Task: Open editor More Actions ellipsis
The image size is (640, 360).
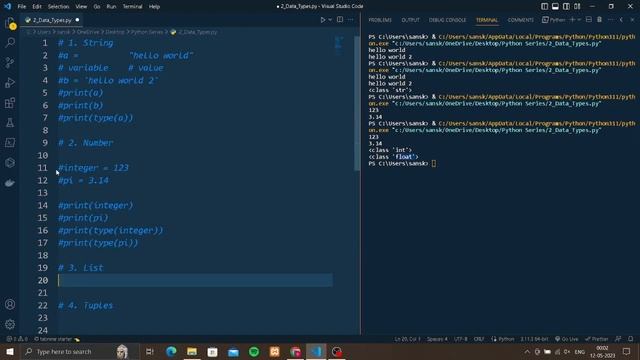Action: (x=351, y=20)
